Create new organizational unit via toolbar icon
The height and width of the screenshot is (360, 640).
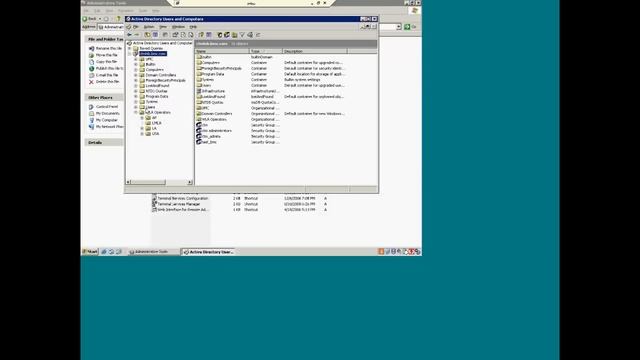(235, 35)
